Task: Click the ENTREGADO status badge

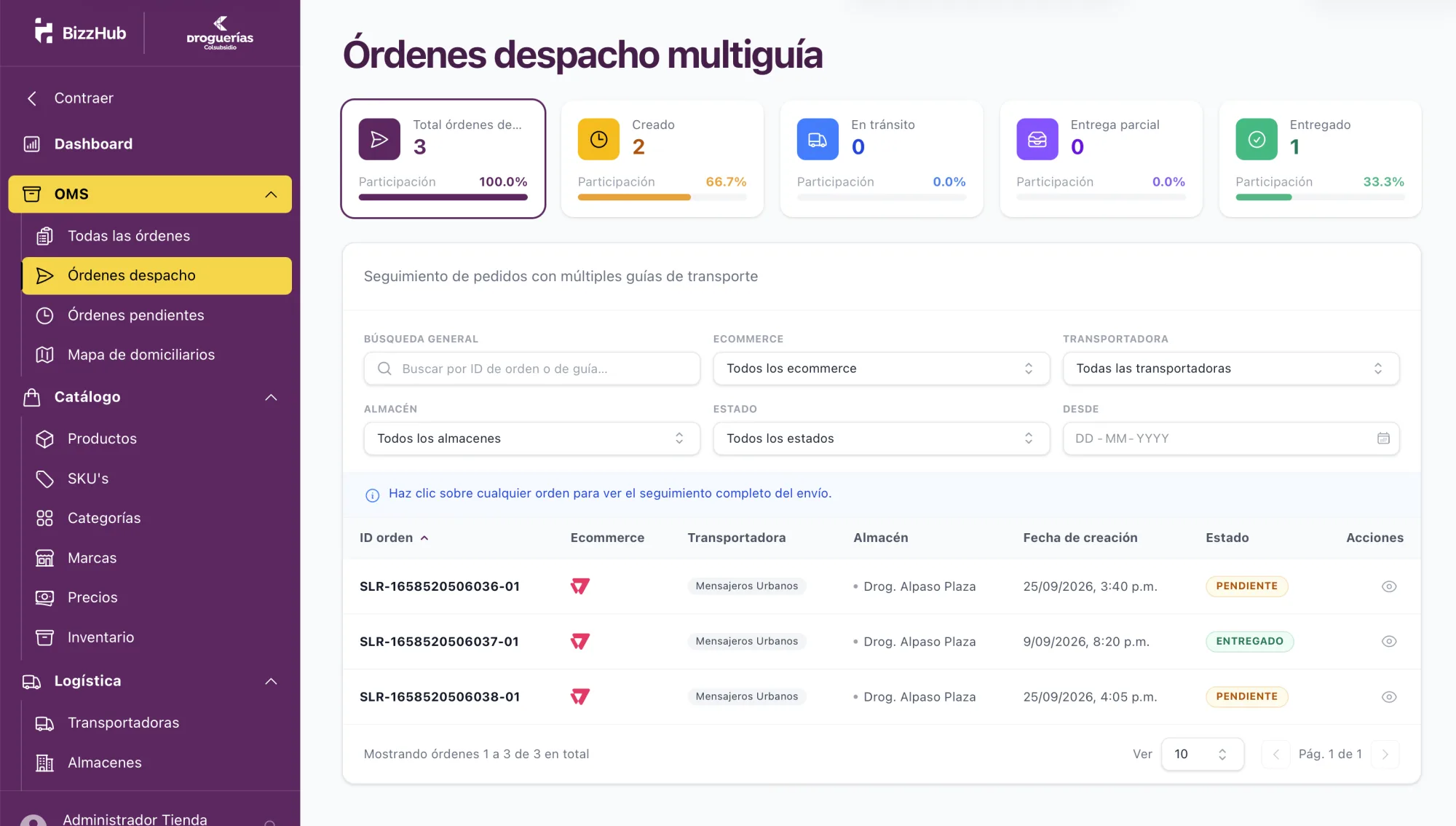Action: (1249, 642)
